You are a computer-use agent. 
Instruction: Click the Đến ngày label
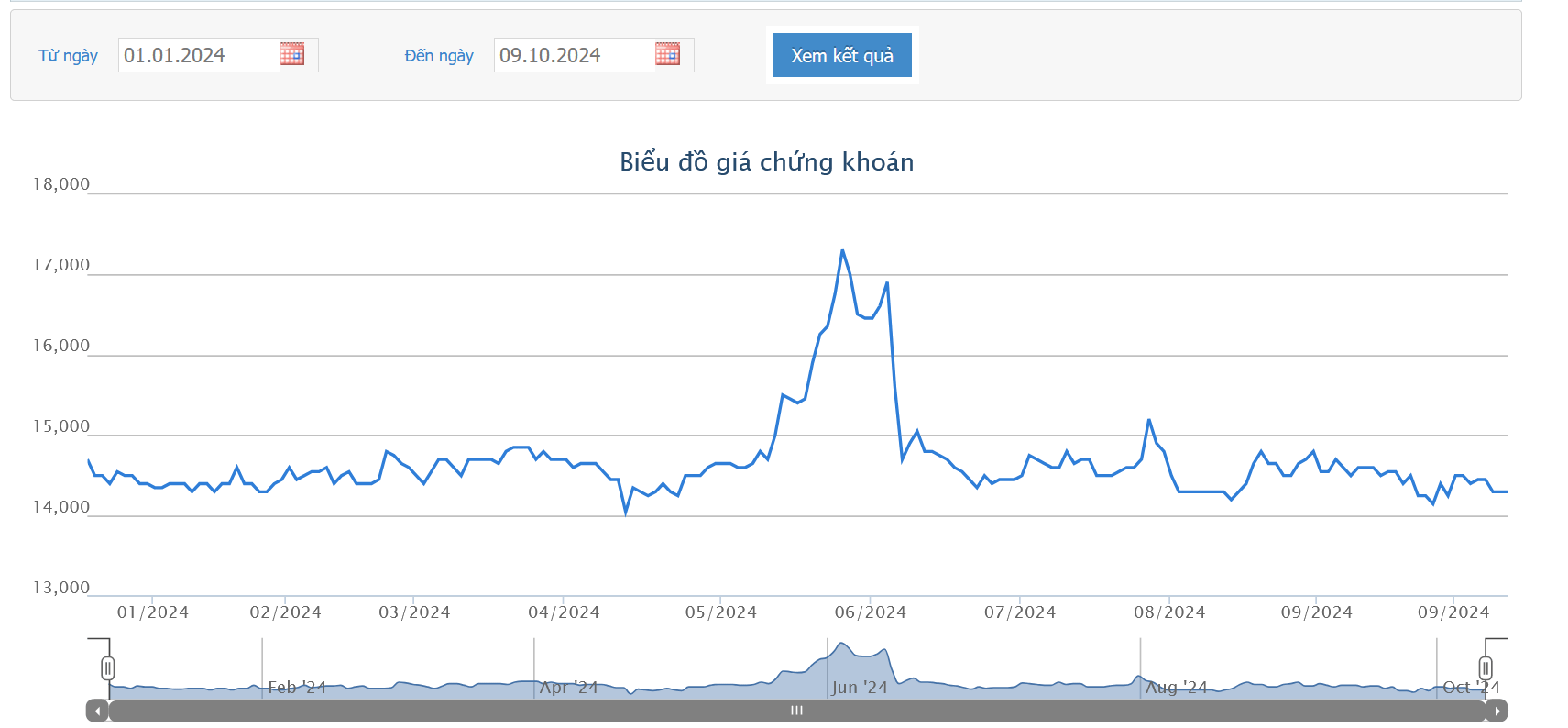coord(439,56)
